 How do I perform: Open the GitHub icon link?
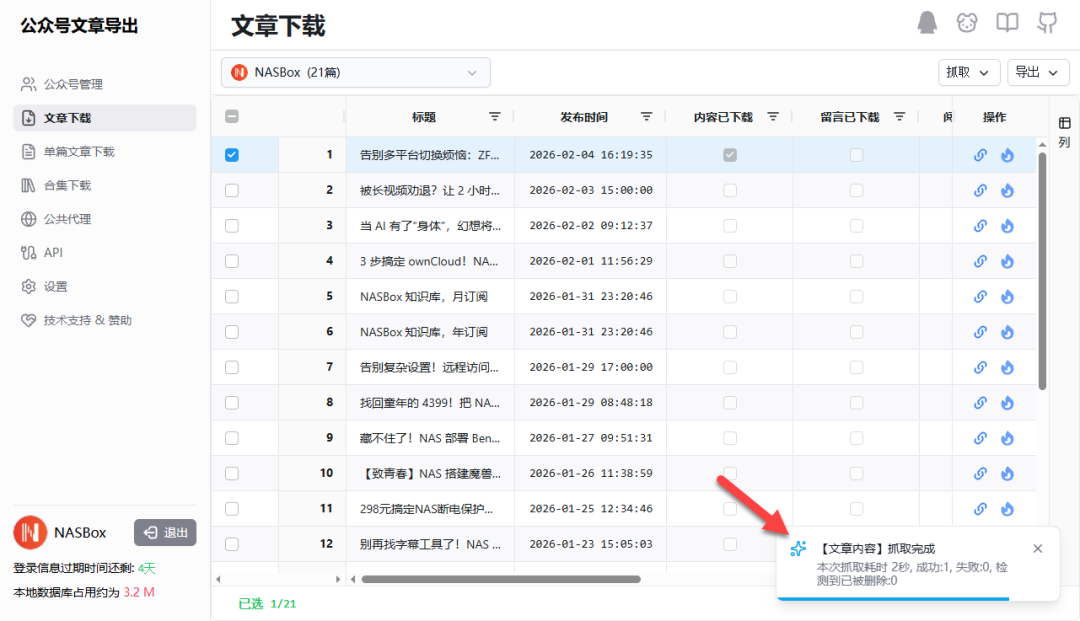1047,23
